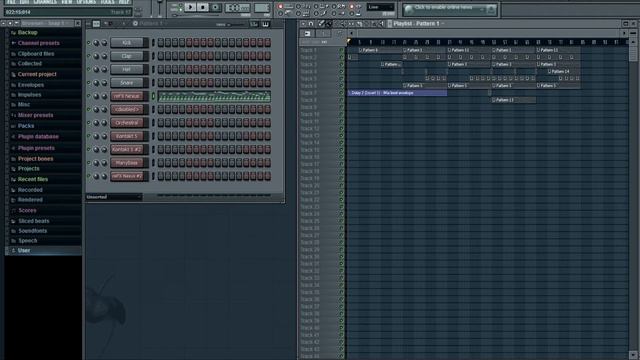Open the Kontakt 5 #2 channel
The width and height of the screenshot is (640, 360).
127,149
